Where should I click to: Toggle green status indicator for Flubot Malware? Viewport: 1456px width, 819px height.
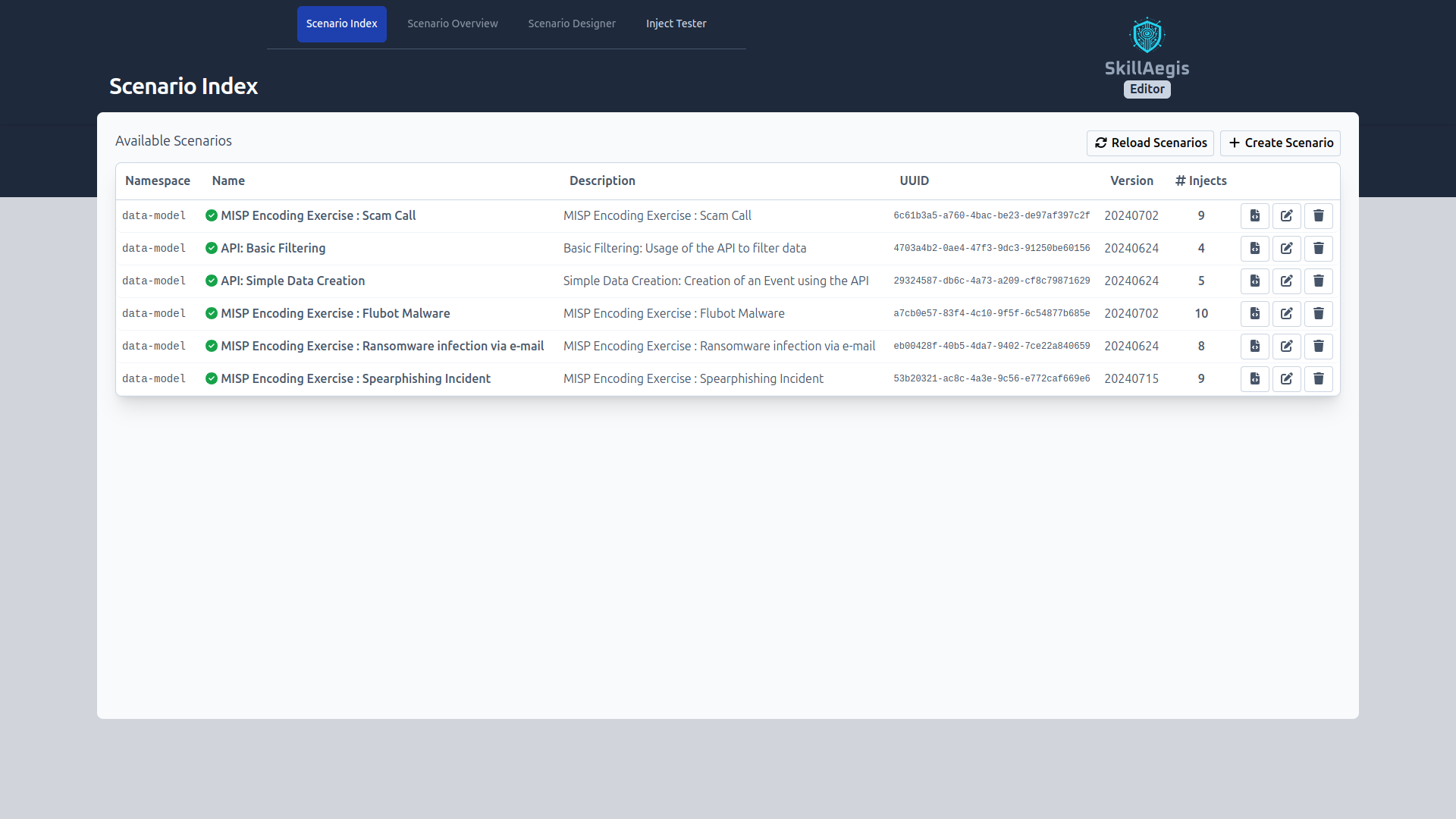210,313
